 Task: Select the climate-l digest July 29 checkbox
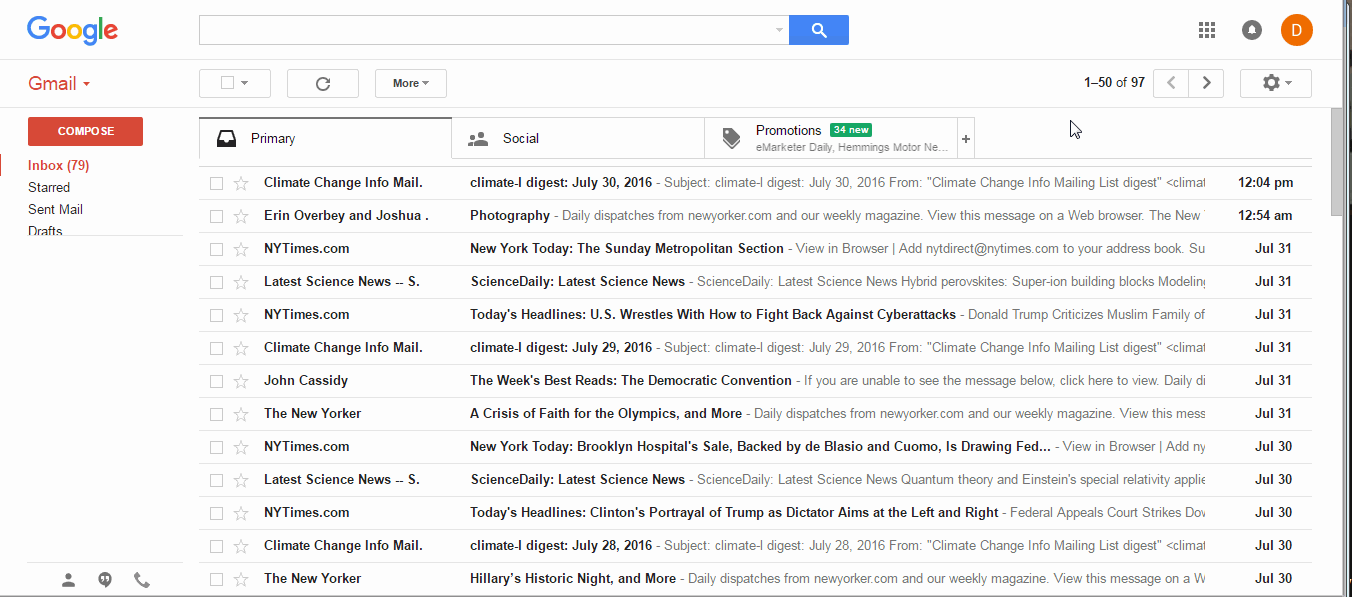pos(216,348)
